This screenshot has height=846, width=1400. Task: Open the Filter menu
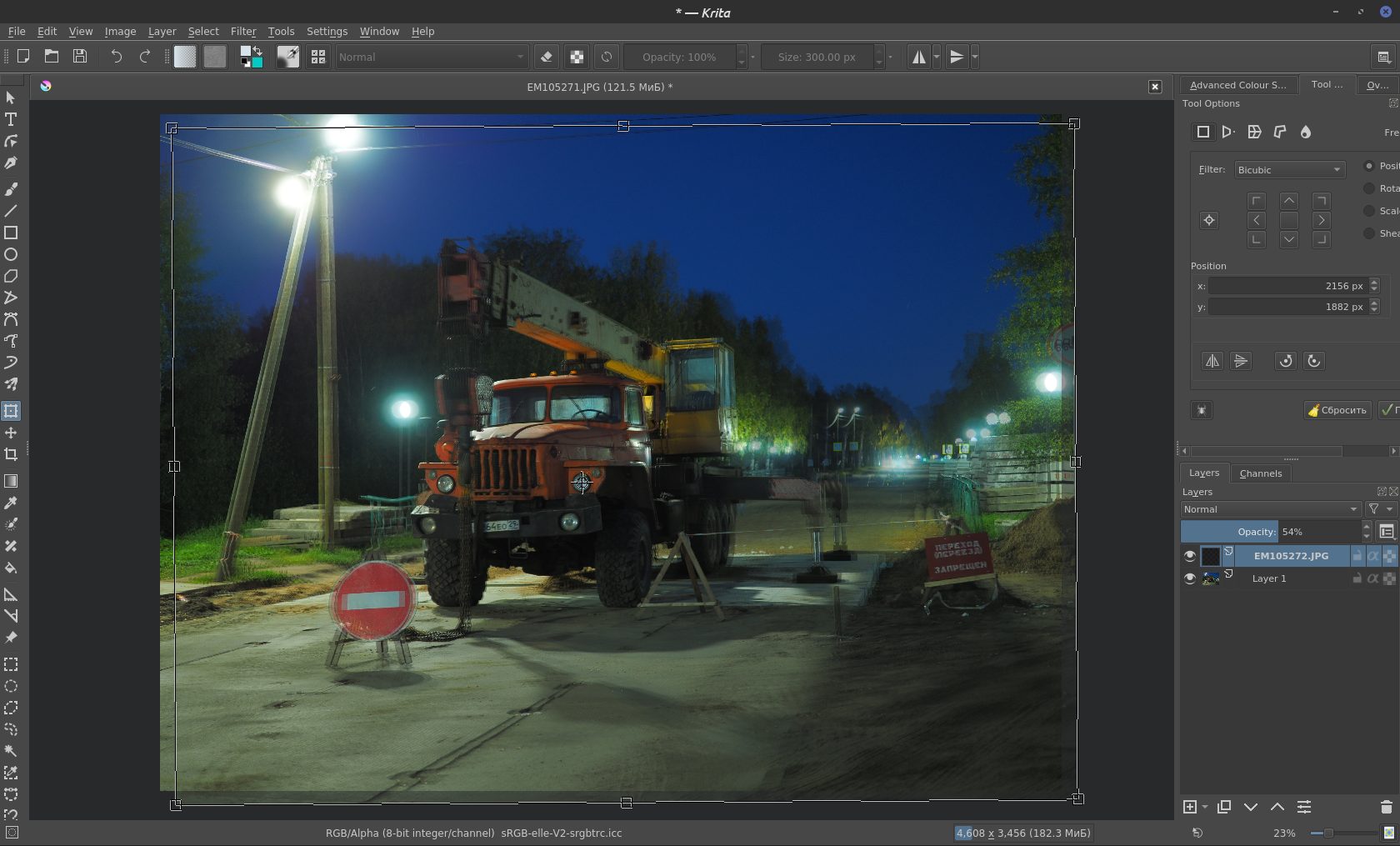click(243, 32)
